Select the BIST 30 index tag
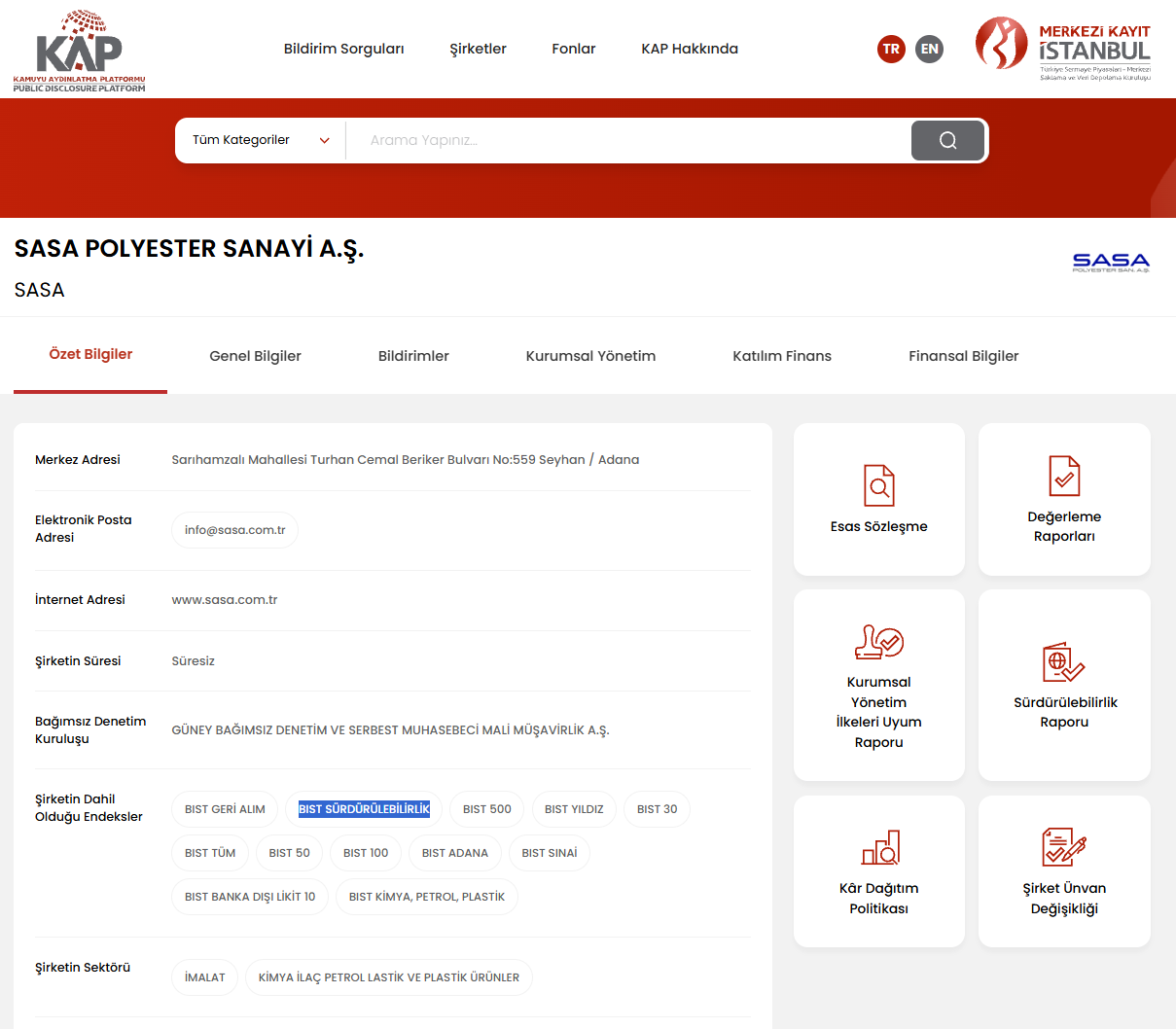Screen dimensions: 1176x1029 [x=657, y=809]
